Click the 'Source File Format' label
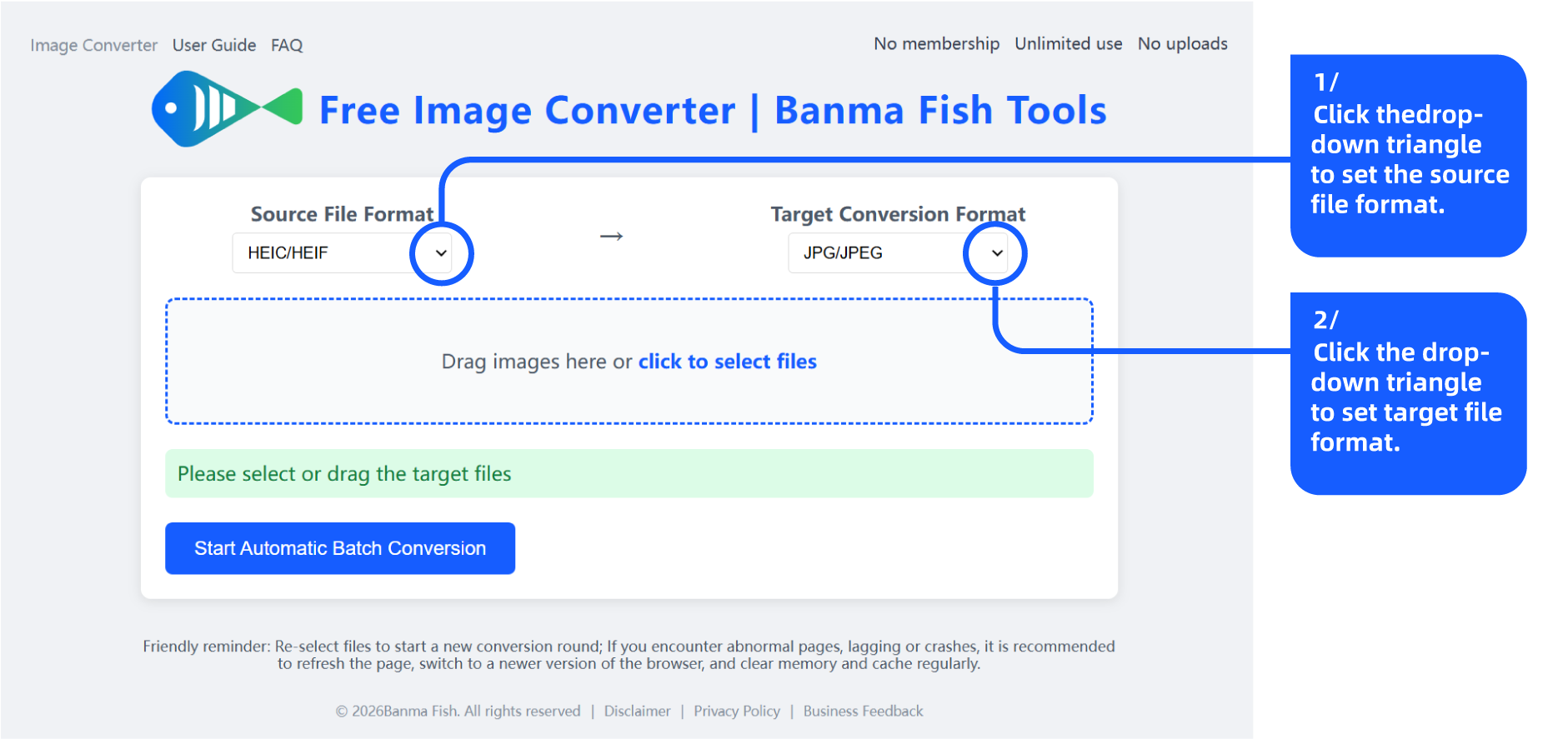Screen dimensions: 1568x739 click(342, 214)
